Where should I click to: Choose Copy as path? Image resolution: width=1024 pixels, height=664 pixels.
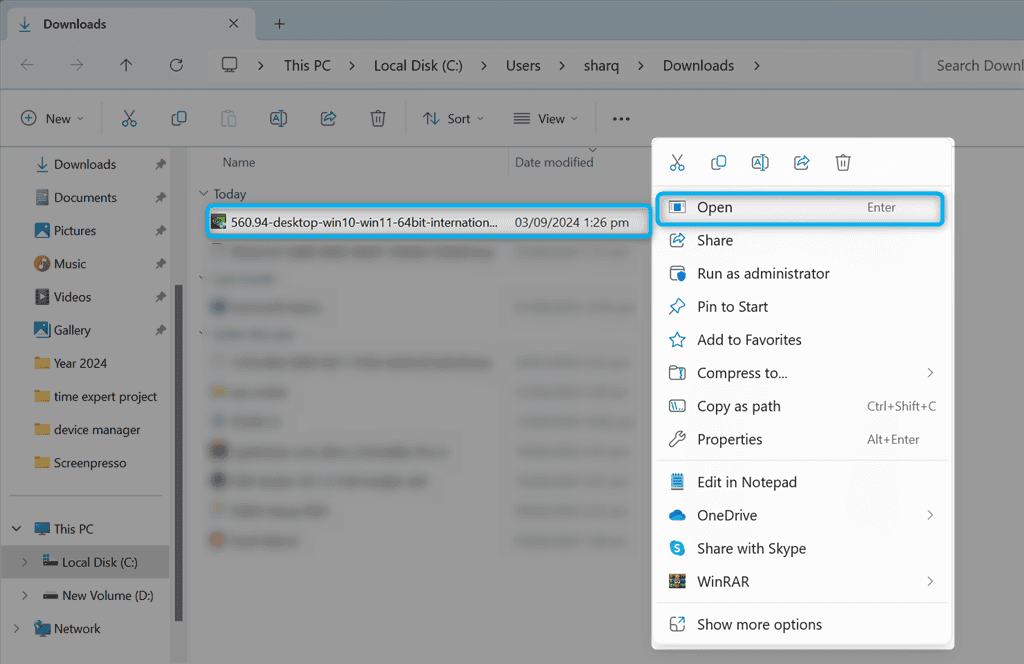800,406
